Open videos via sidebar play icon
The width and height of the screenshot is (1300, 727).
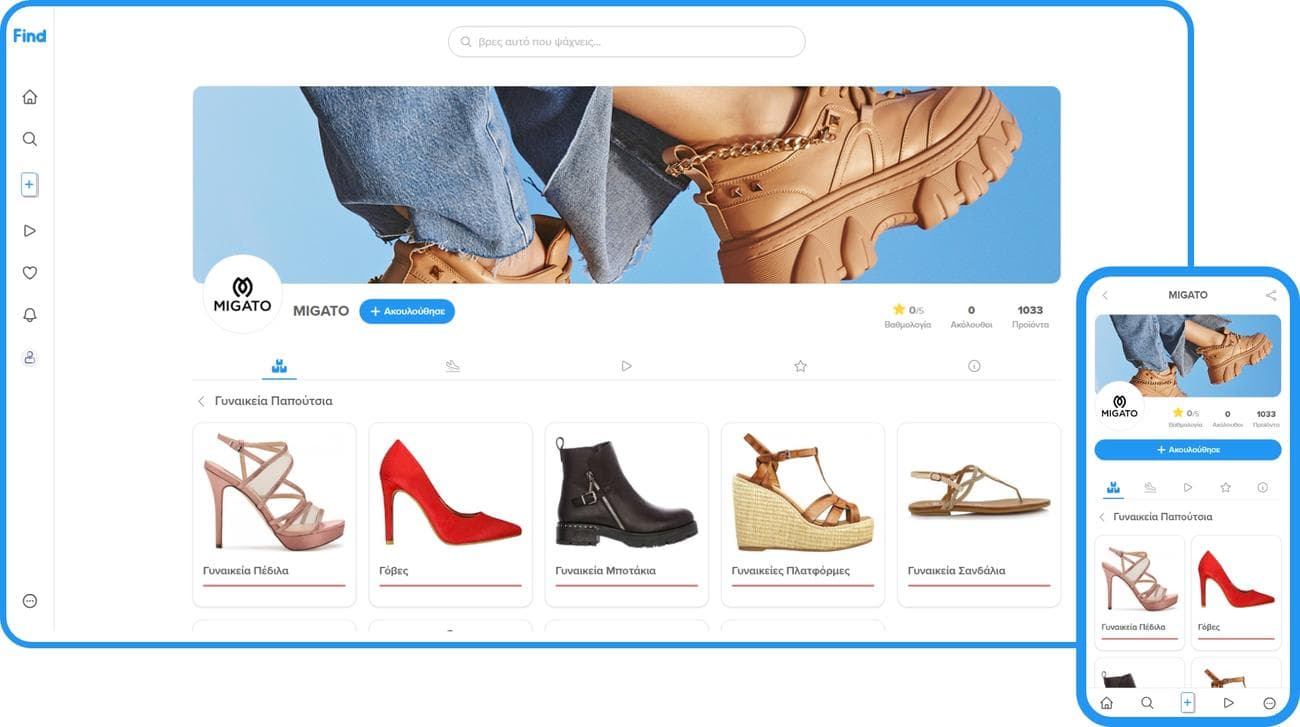[30, 231]
